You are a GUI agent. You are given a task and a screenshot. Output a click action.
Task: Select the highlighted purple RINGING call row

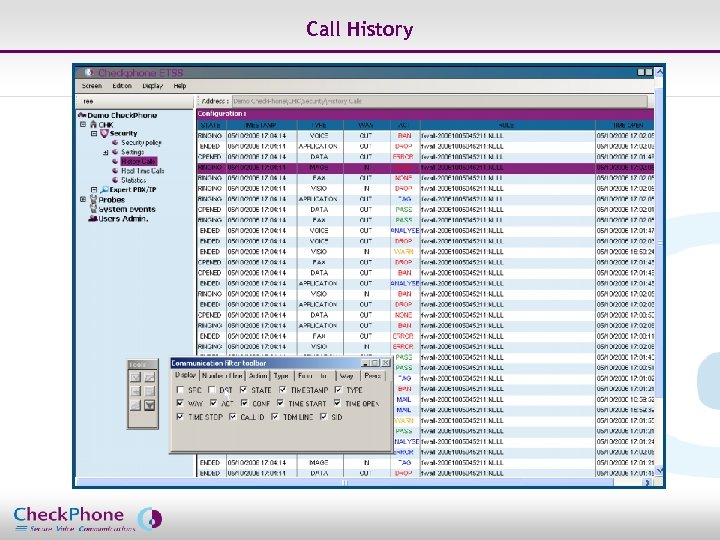click(x=425, y=168)
